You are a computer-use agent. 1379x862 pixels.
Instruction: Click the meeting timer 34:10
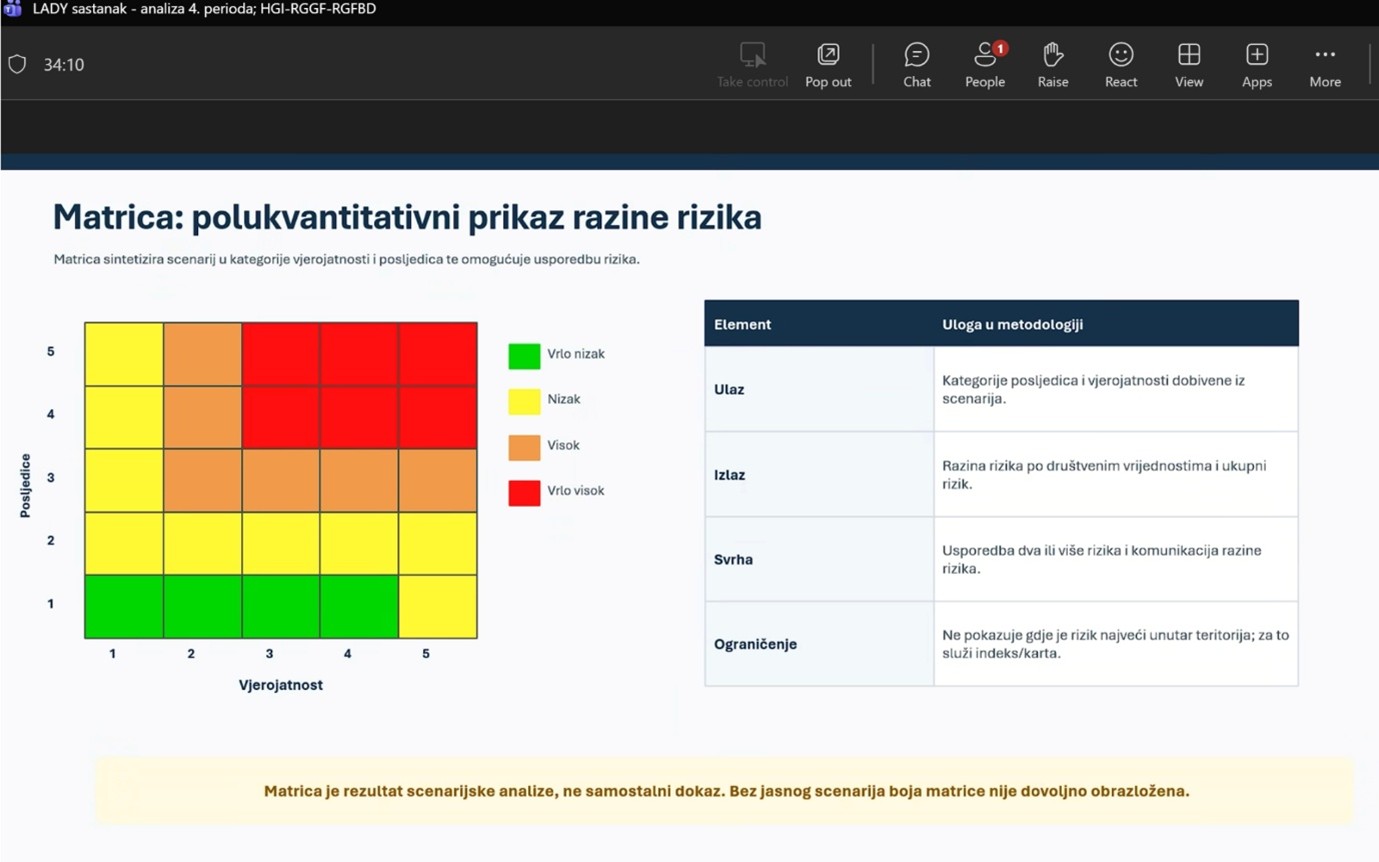64,65
